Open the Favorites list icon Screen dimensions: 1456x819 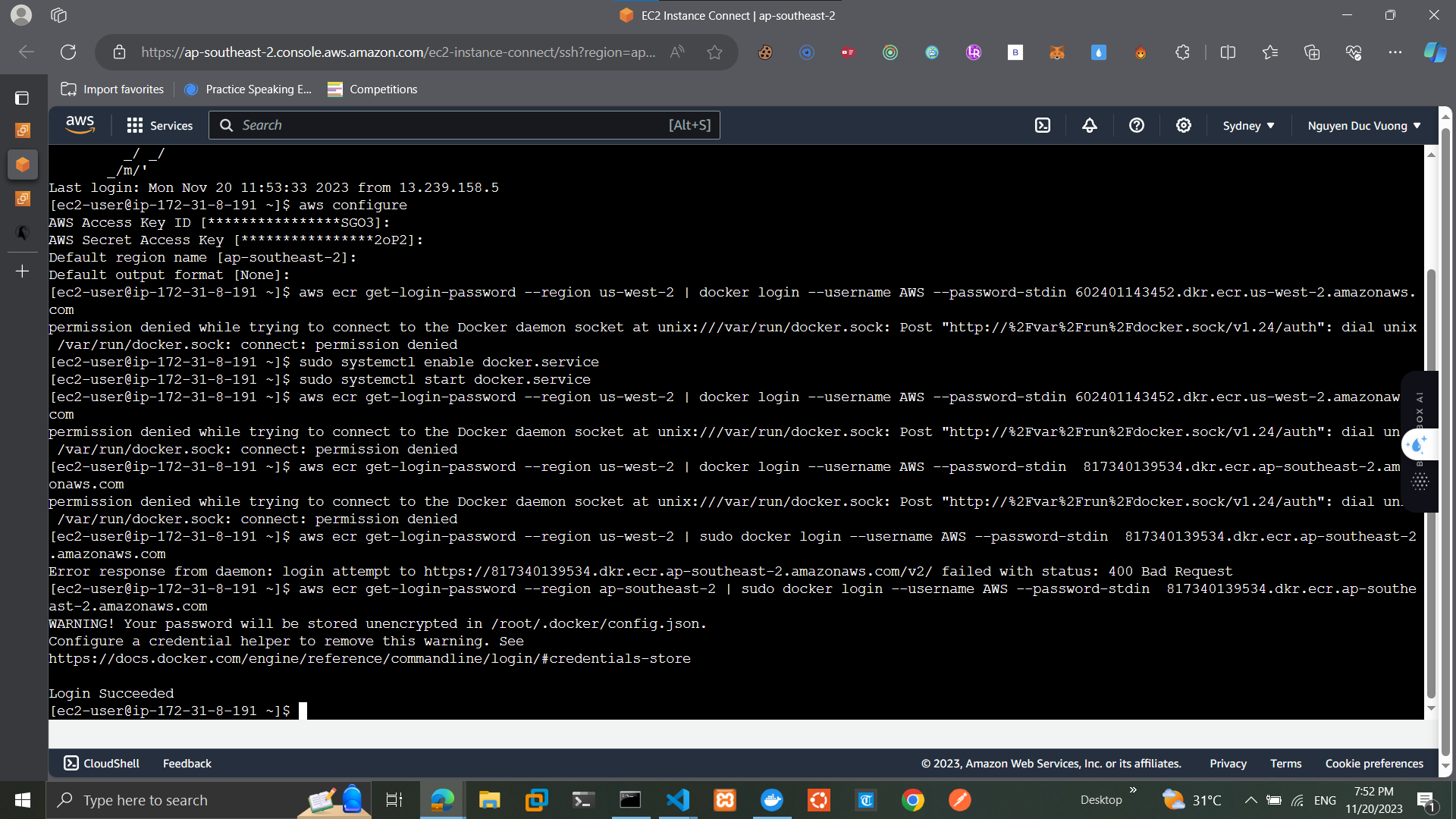[1270, 52]
